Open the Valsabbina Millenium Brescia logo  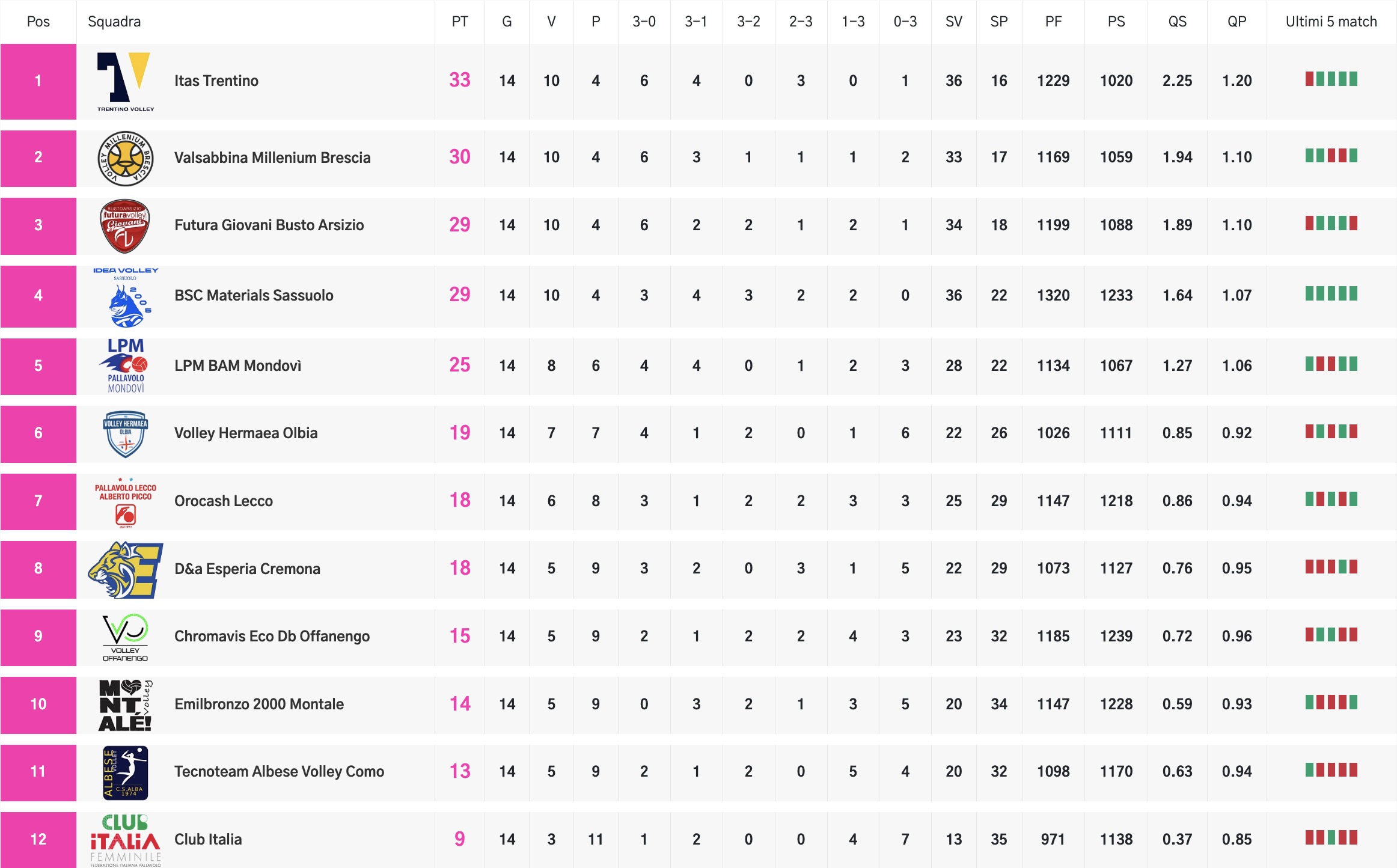click(x=125, y=158)
